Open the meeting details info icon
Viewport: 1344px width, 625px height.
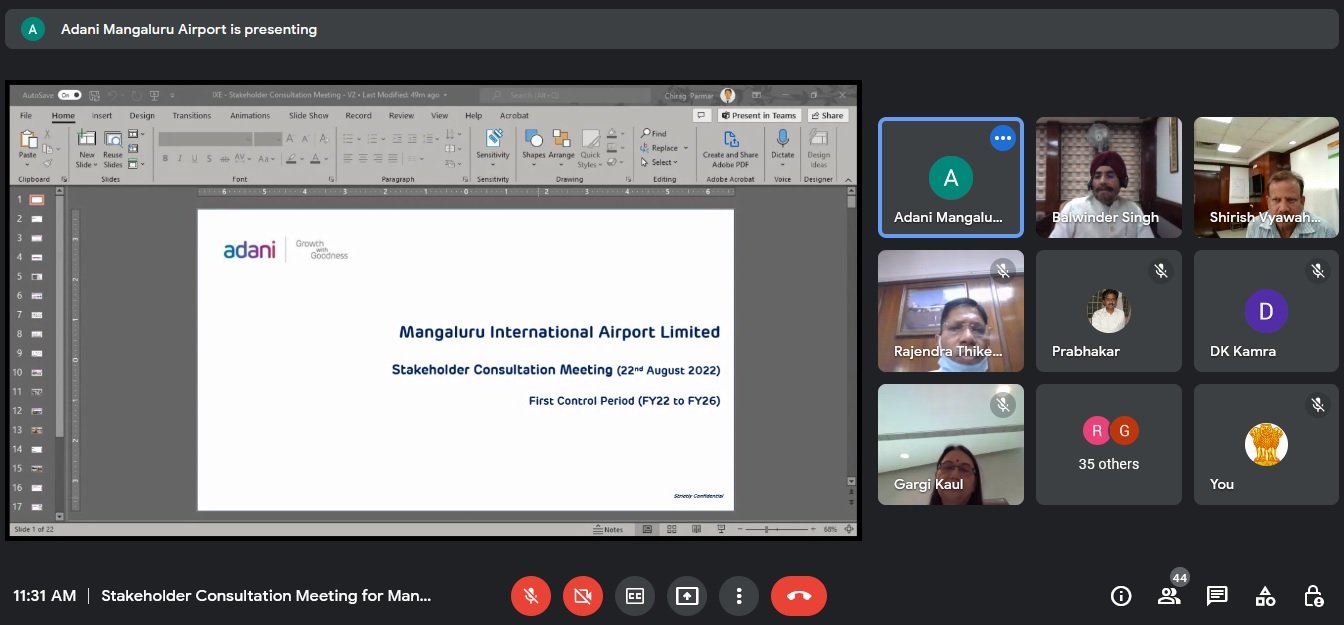[1121, 596]
